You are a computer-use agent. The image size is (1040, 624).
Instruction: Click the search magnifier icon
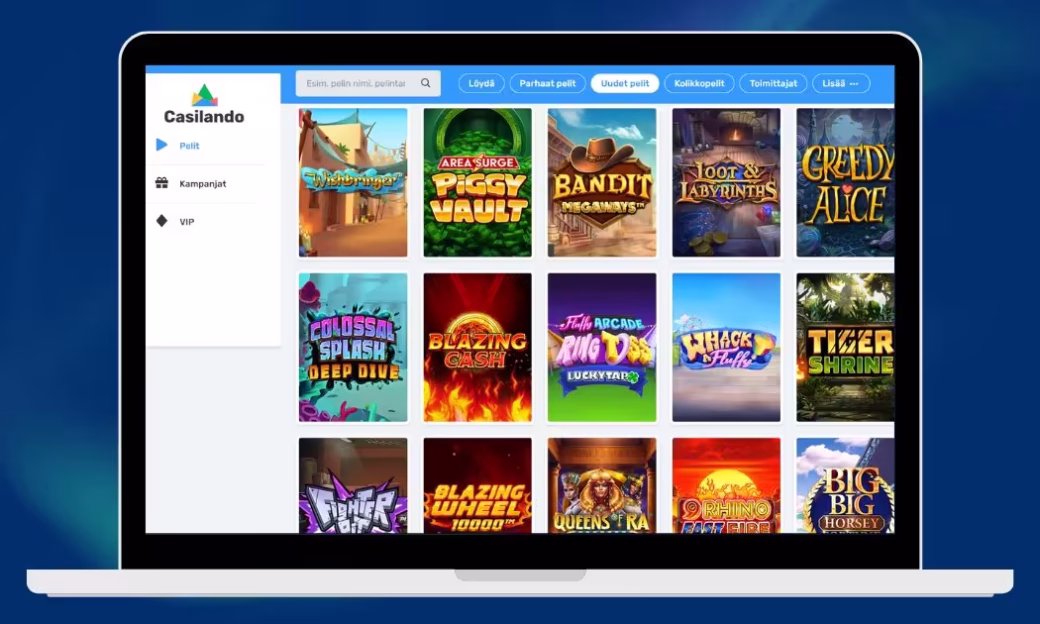pyautogui.click(x=426, y=83)
